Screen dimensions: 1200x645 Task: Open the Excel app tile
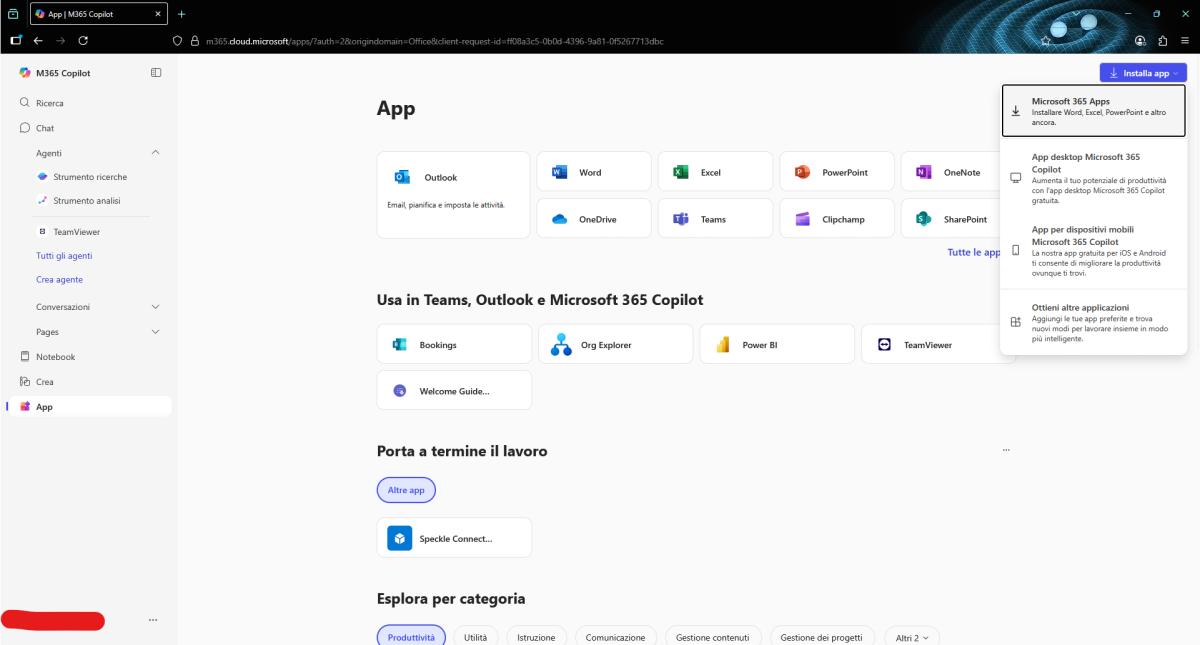[716, 172]
